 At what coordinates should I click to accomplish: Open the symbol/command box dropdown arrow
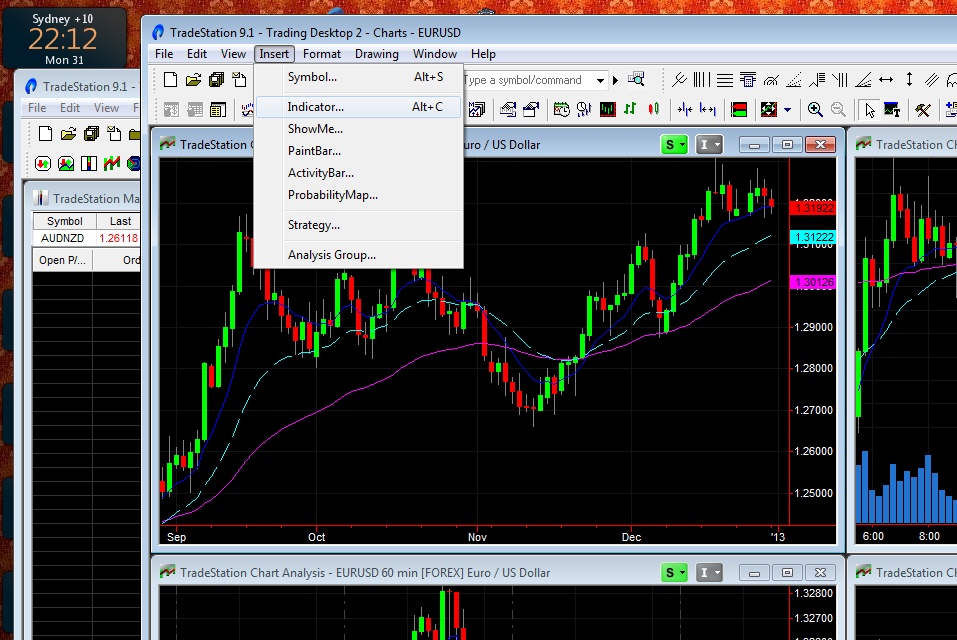click(601, 80)
